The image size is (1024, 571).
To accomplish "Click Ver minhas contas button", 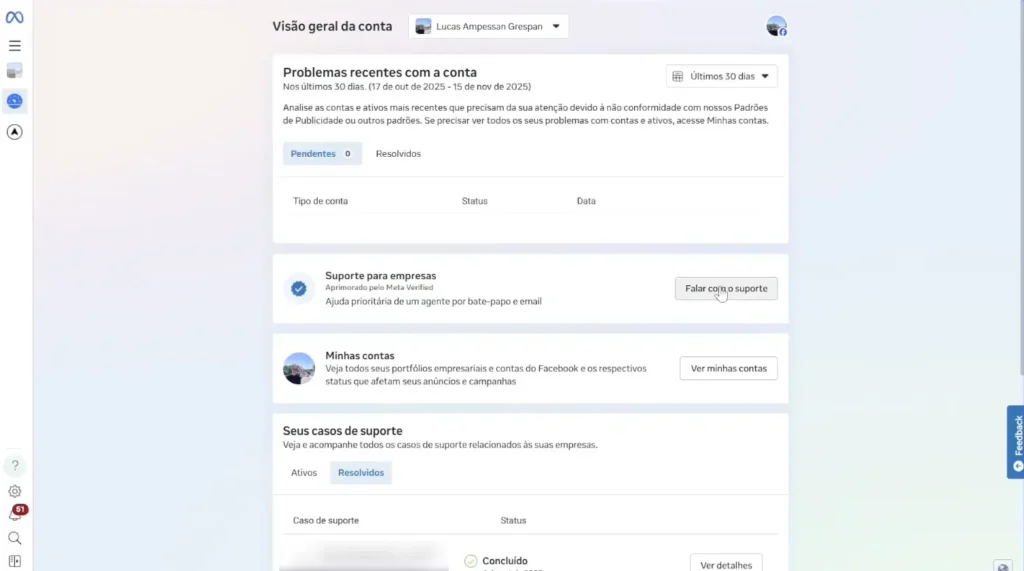I will point(728,368).
